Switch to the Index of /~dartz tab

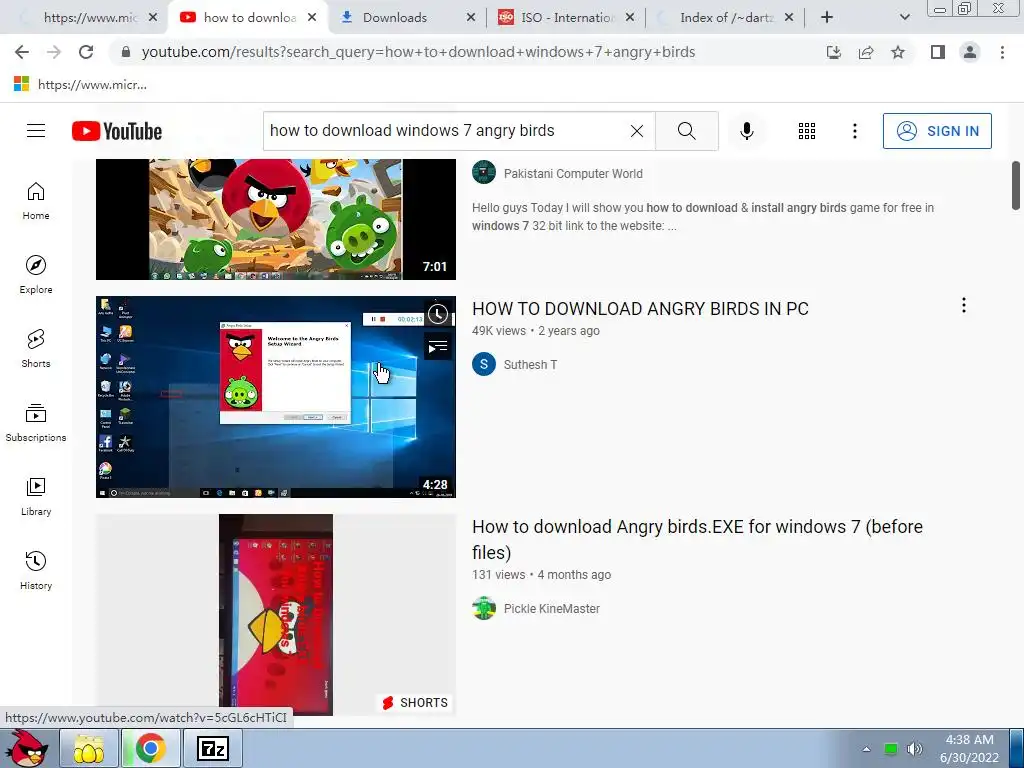726,18
